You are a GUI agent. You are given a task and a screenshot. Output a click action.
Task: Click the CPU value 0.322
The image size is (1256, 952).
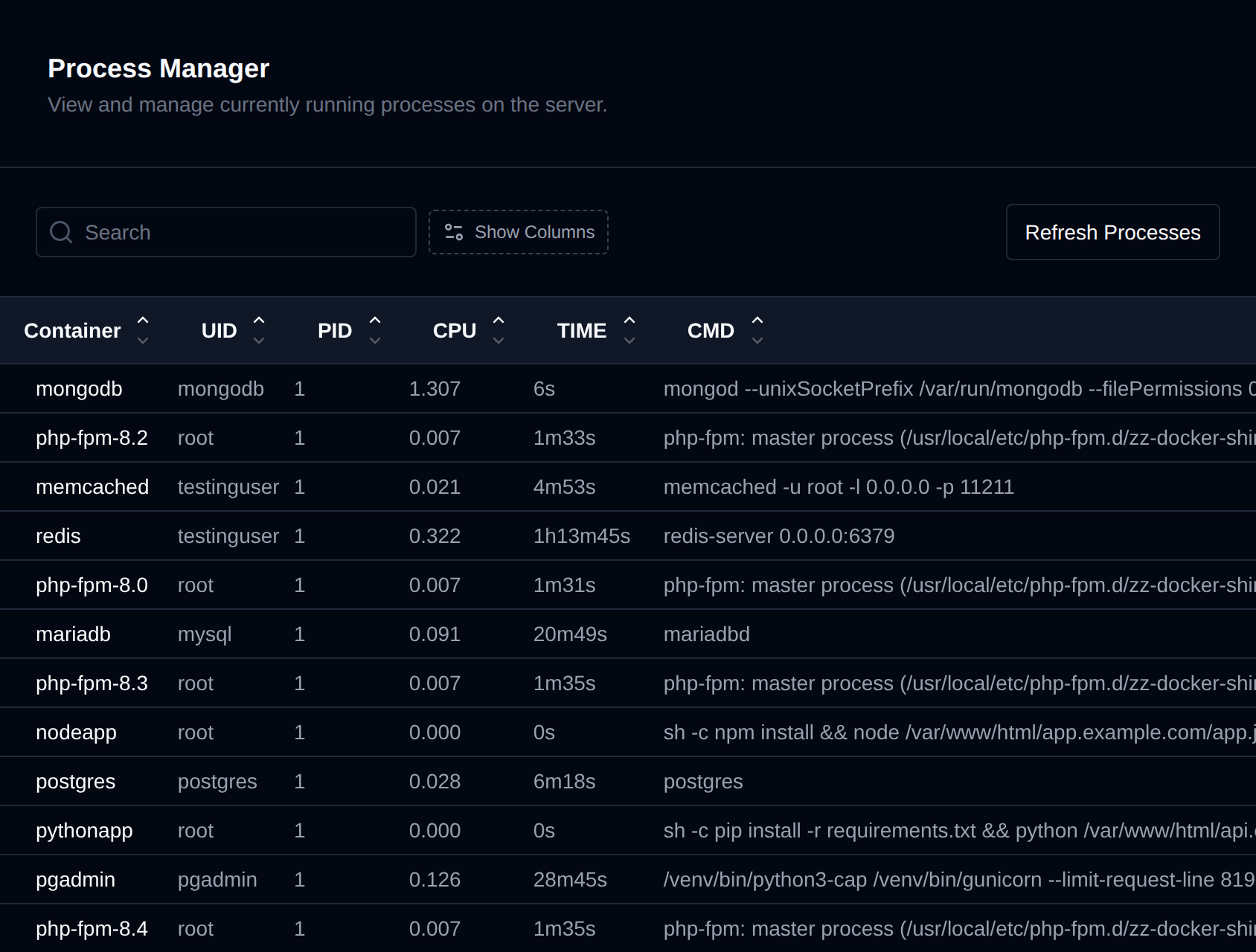(x=435, y=536)
